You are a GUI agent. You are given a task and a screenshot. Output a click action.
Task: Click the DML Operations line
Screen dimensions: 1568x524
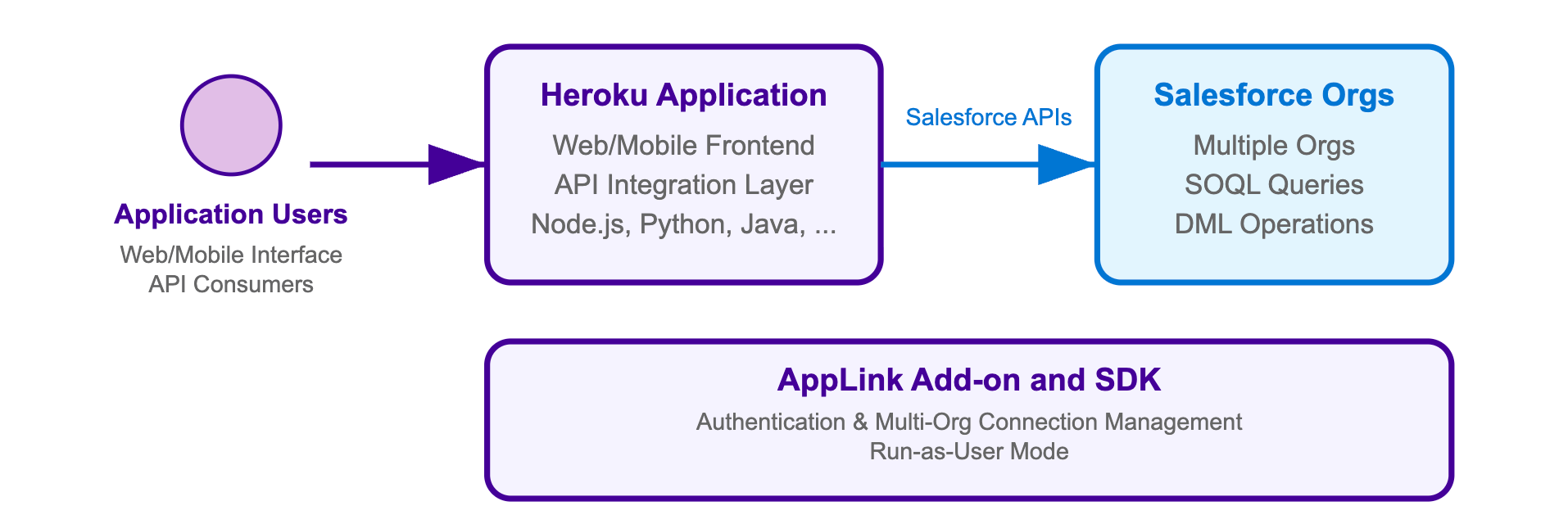click(x=1274, y=224)
